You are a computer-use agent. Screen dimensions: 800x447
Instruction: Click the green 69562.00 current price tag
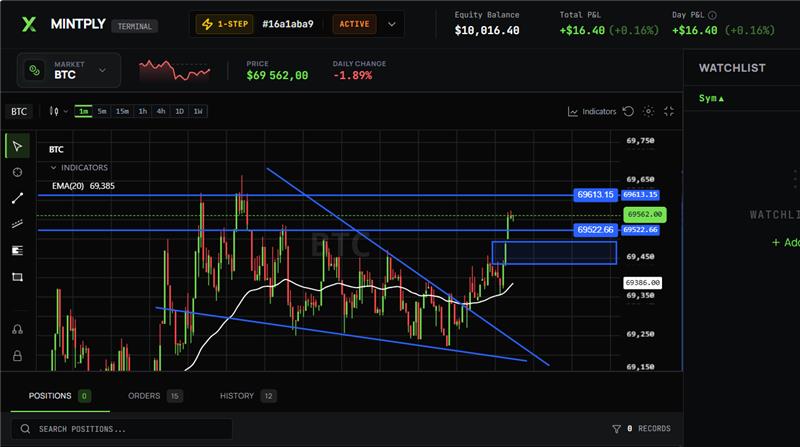click(645, 214)
